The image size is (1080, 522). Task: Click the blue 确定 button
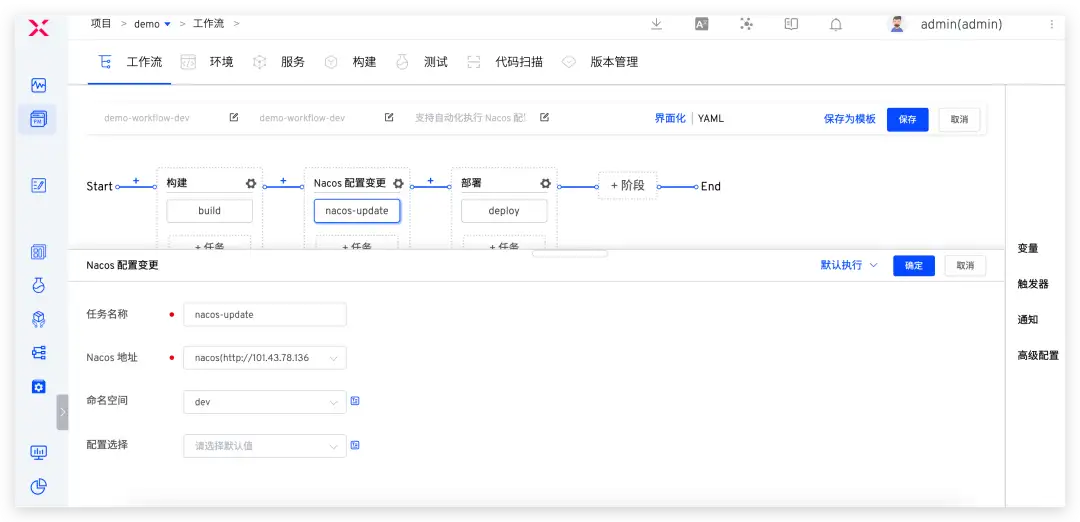pyautogui.click(x=914, y=266)
